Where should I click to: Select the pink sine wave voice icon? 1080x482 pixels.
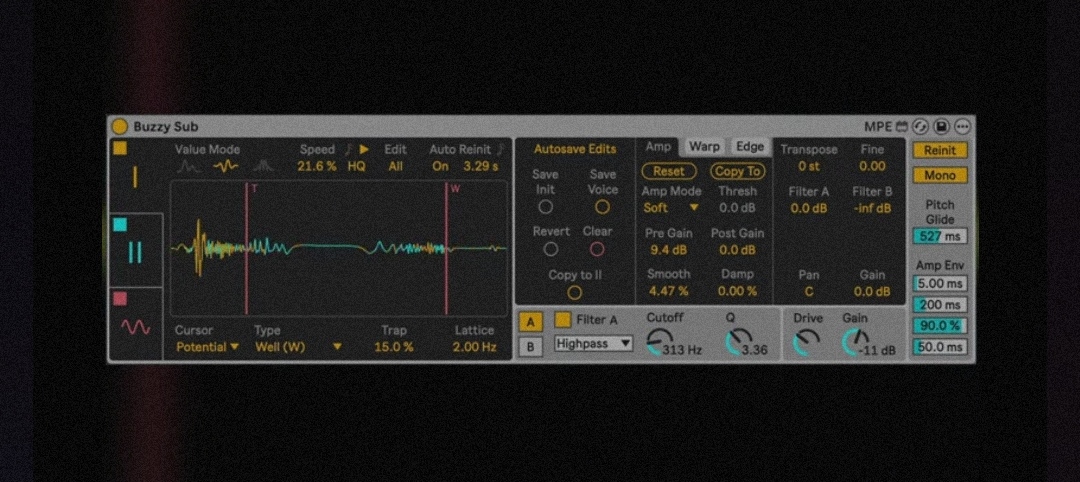pos(136,327)
